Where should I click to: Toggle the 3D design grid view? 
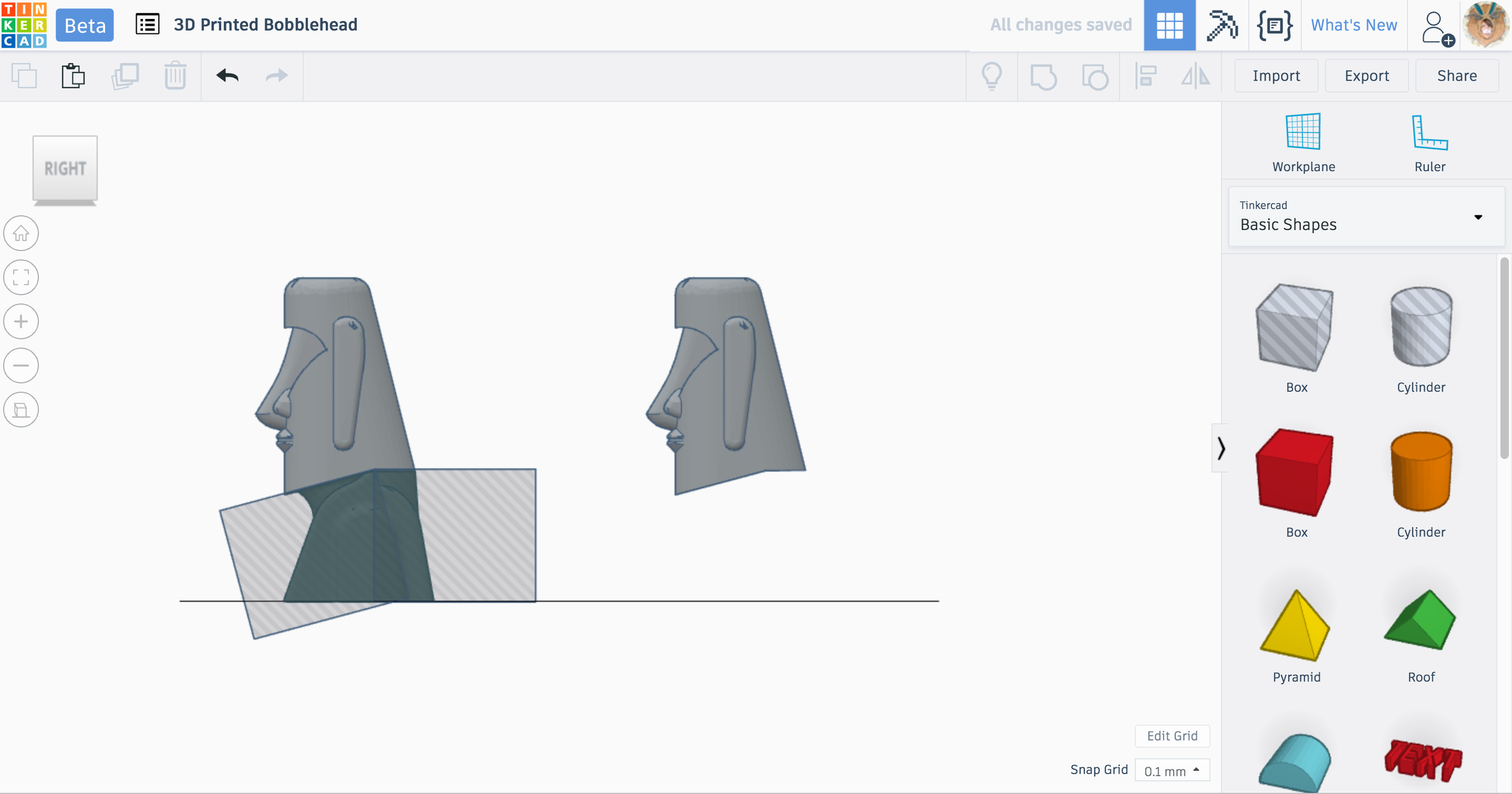click(x=1169, y=25)
